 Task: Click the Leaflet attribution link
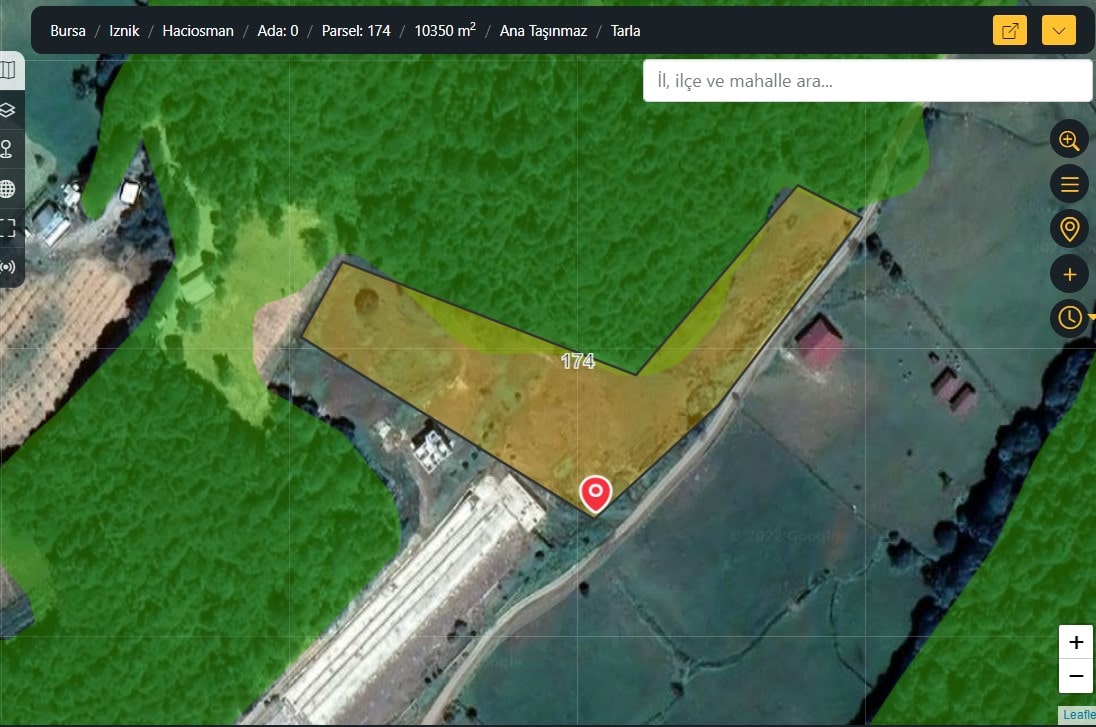coord(1078,714)
